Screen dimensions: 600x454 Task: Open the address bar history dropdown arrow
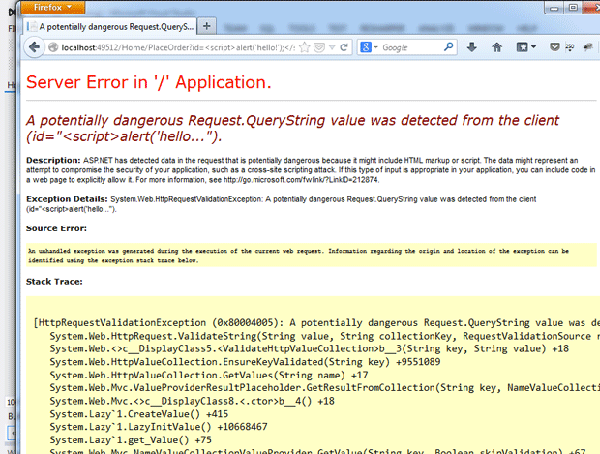pos(332,47)
